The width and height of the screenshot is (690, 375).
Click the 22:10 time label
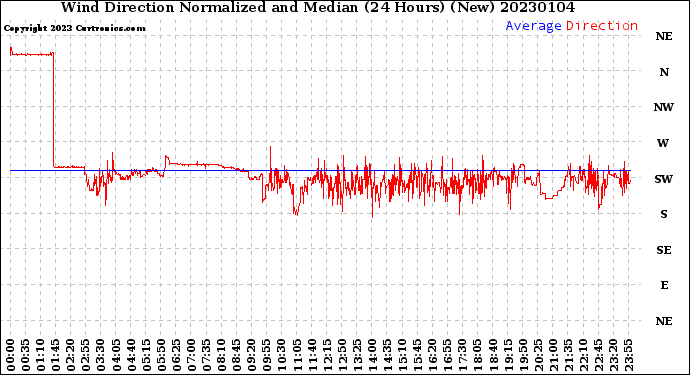[583, 355]
